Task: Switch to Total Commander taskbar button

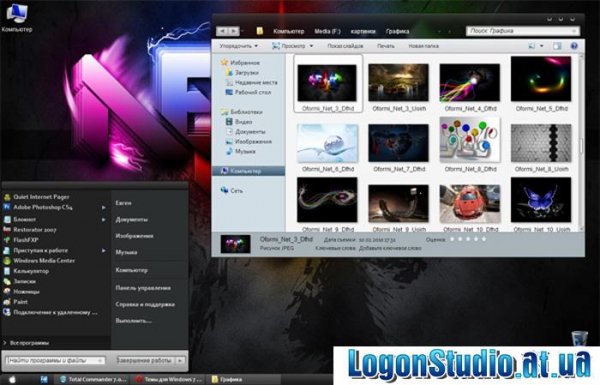Action: pos(93,379)
